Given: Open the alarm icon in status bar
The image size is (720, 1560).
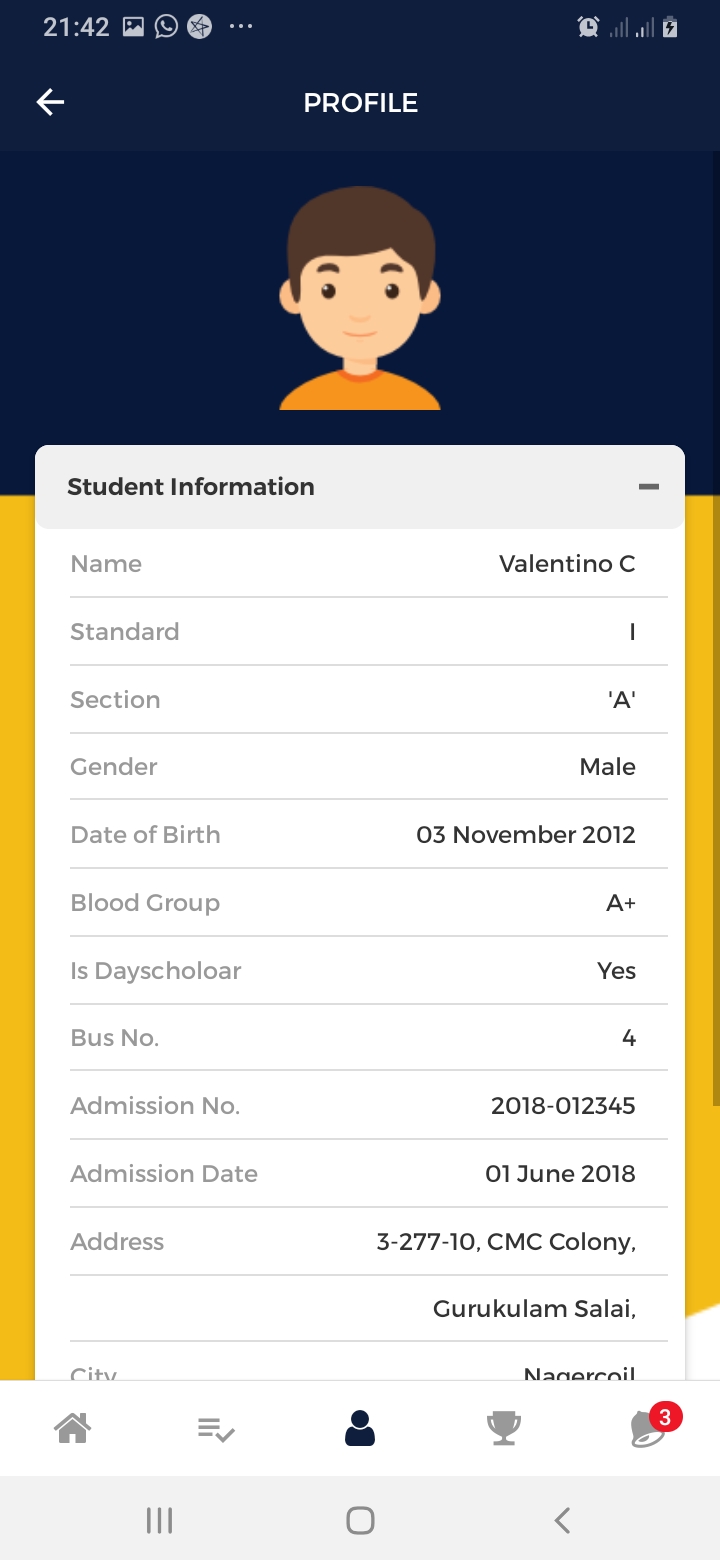Looking at the screenshot, I should click(588, 28).
